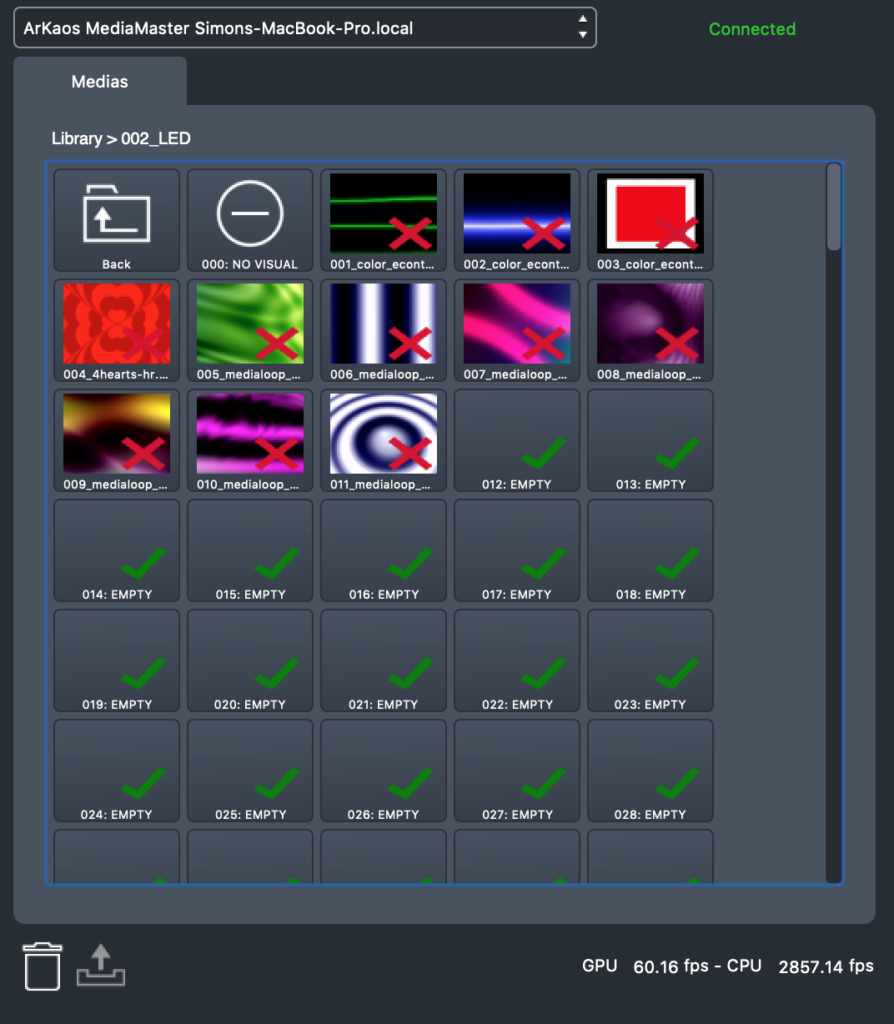This screenshot has width=894, height=1024.
Task: Select the 000: NO VISUAL slot
Action: click(249, 220)
